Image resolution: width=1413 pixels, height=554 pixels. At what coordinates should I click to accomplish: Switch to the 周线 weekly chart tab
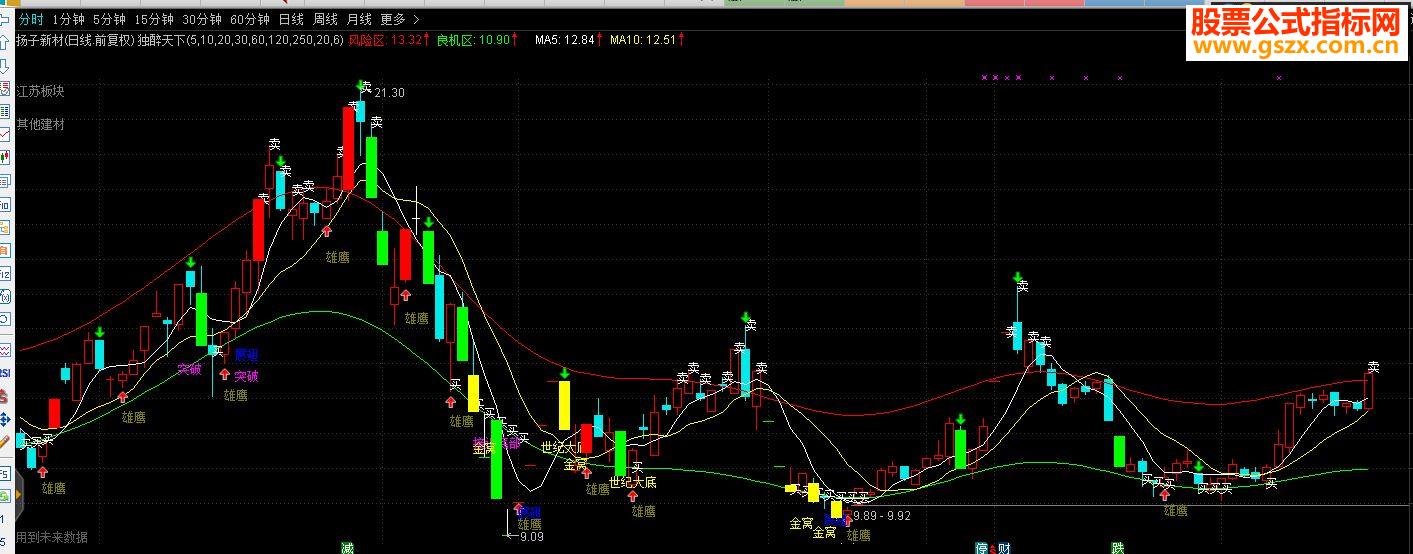coord(325,19)
